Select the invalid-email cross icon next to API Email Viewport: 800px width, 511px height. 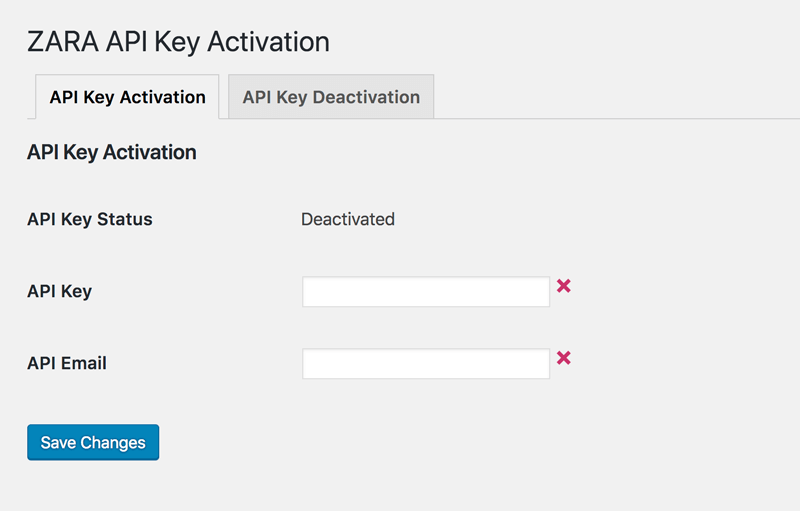(x=564, y=358)
